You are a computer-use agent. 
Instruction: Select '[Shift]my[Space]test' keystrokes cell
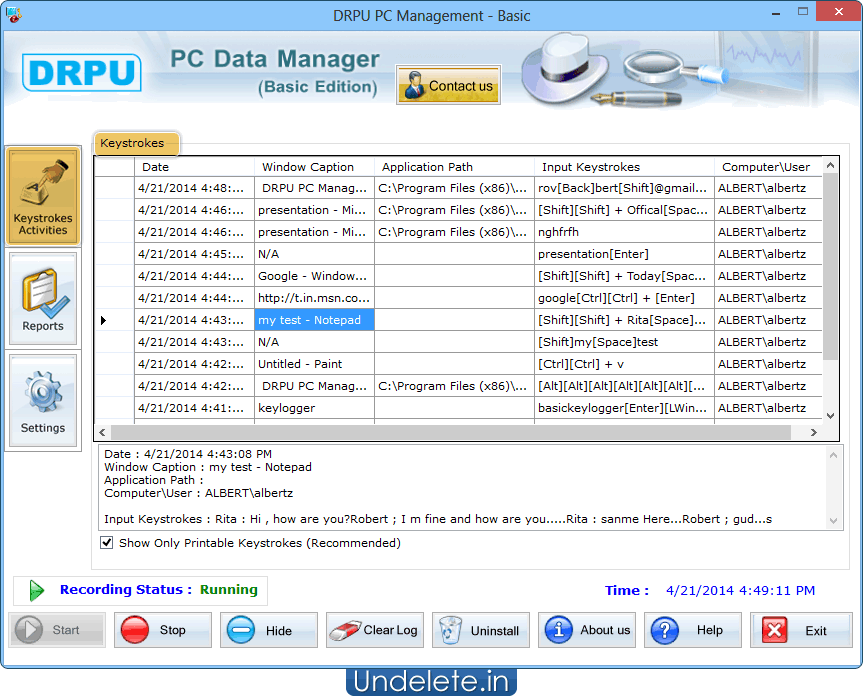pos(624,342)
